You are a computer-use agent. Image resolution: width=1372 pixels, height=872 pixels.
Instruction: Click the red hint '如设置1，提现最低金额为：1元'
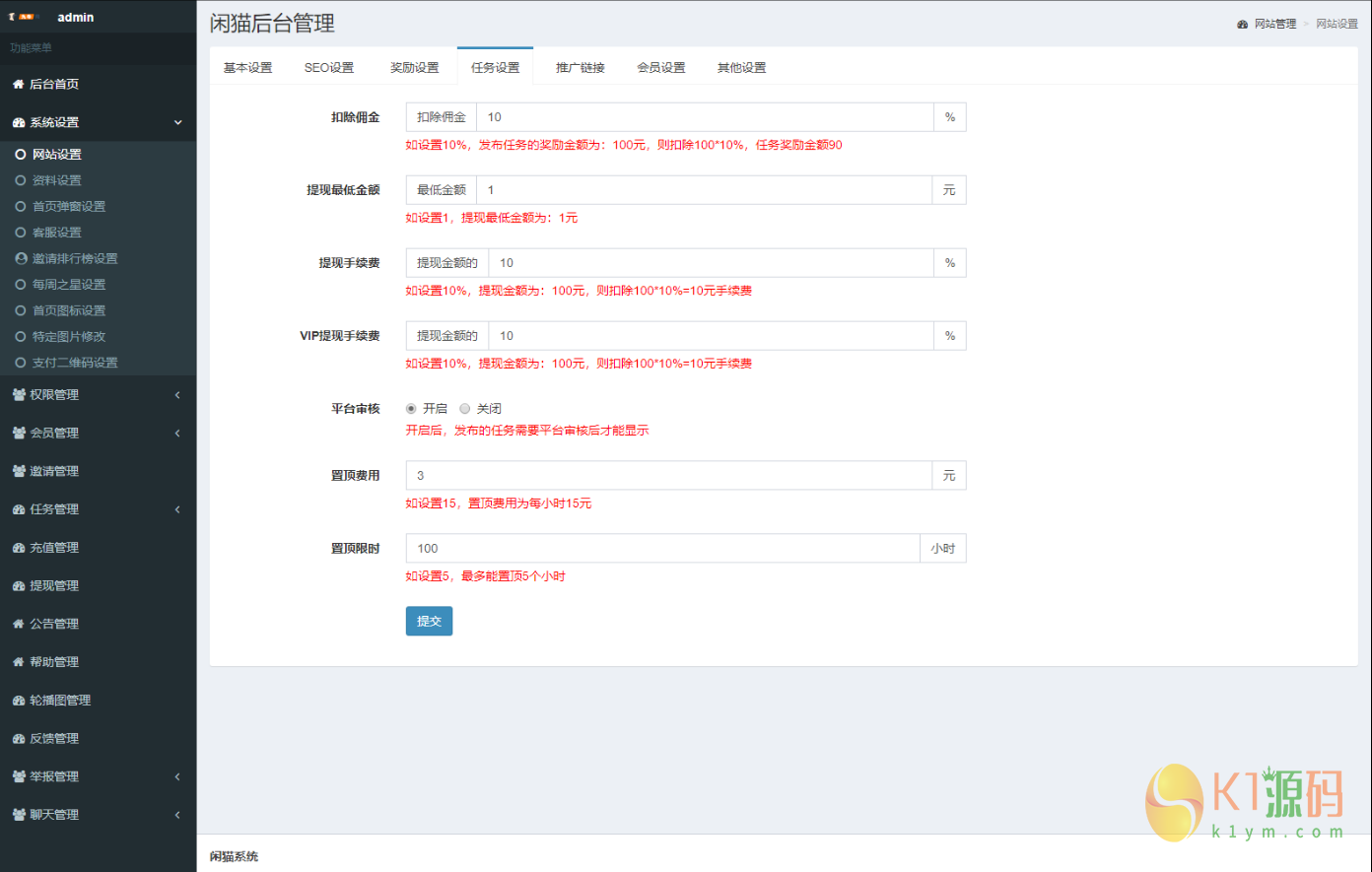click(x=492, y=218)
